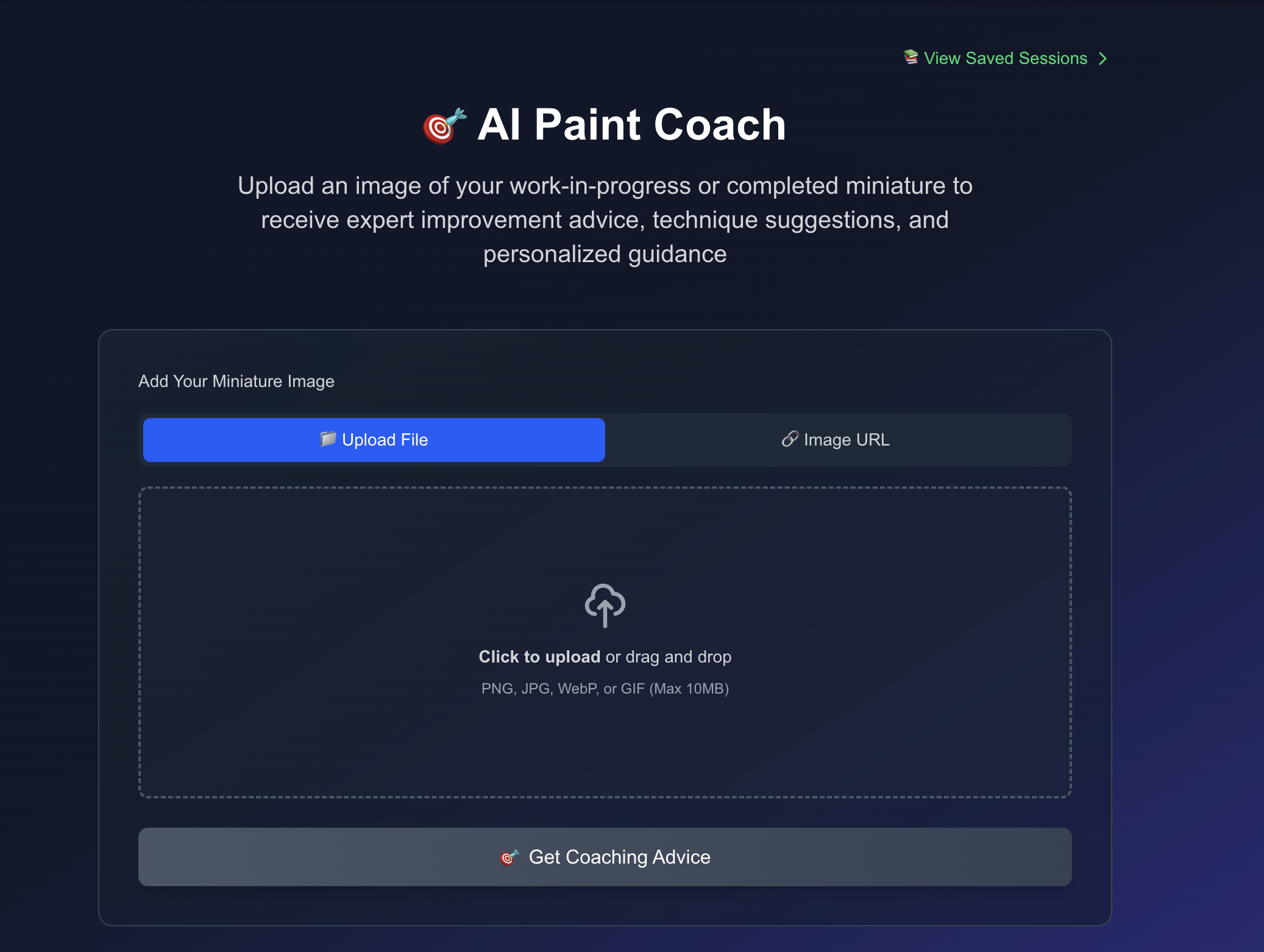Screen dimensions: 1264x952
Task: Click the 'PNG, JPG, WebP, or GIF (Max 10MB)' text
Action: (x=605, y=689)
